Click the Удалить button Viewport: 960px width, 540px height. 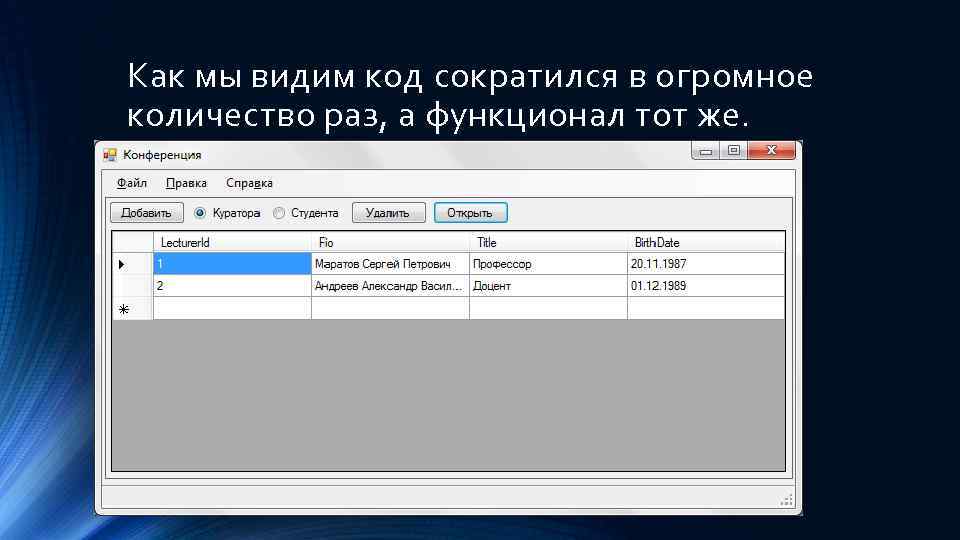(388, 213)
